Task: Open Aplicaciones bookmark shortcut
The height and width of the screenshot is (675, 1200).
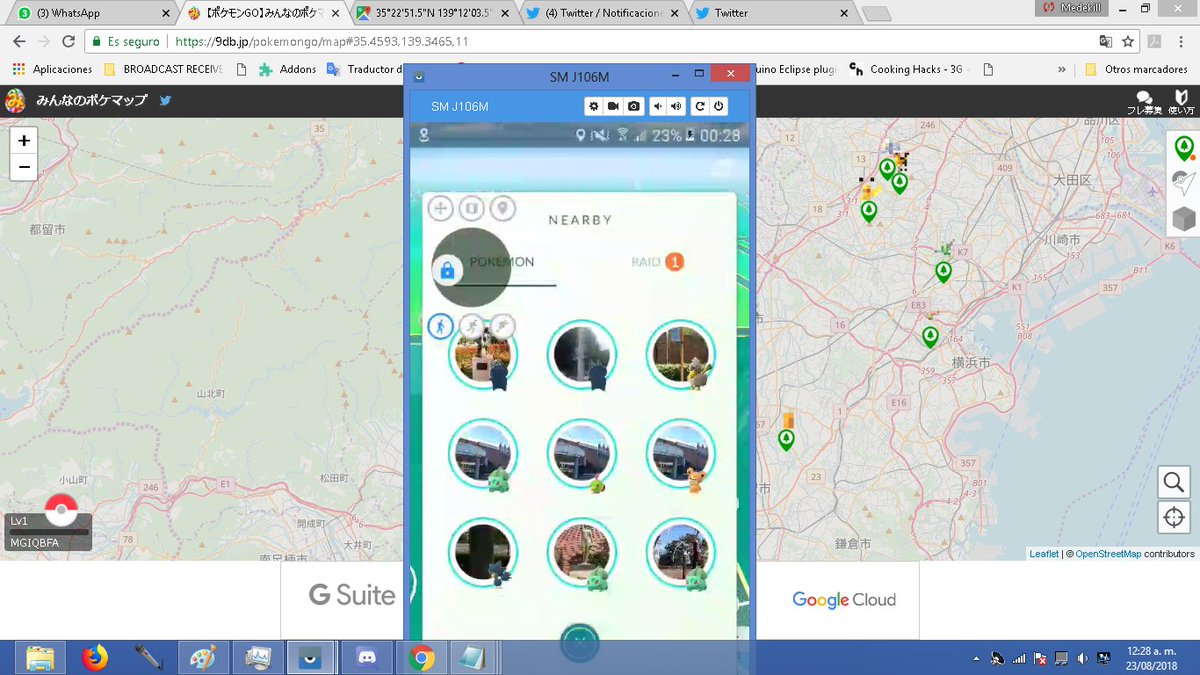Action: tap(52, 69)
